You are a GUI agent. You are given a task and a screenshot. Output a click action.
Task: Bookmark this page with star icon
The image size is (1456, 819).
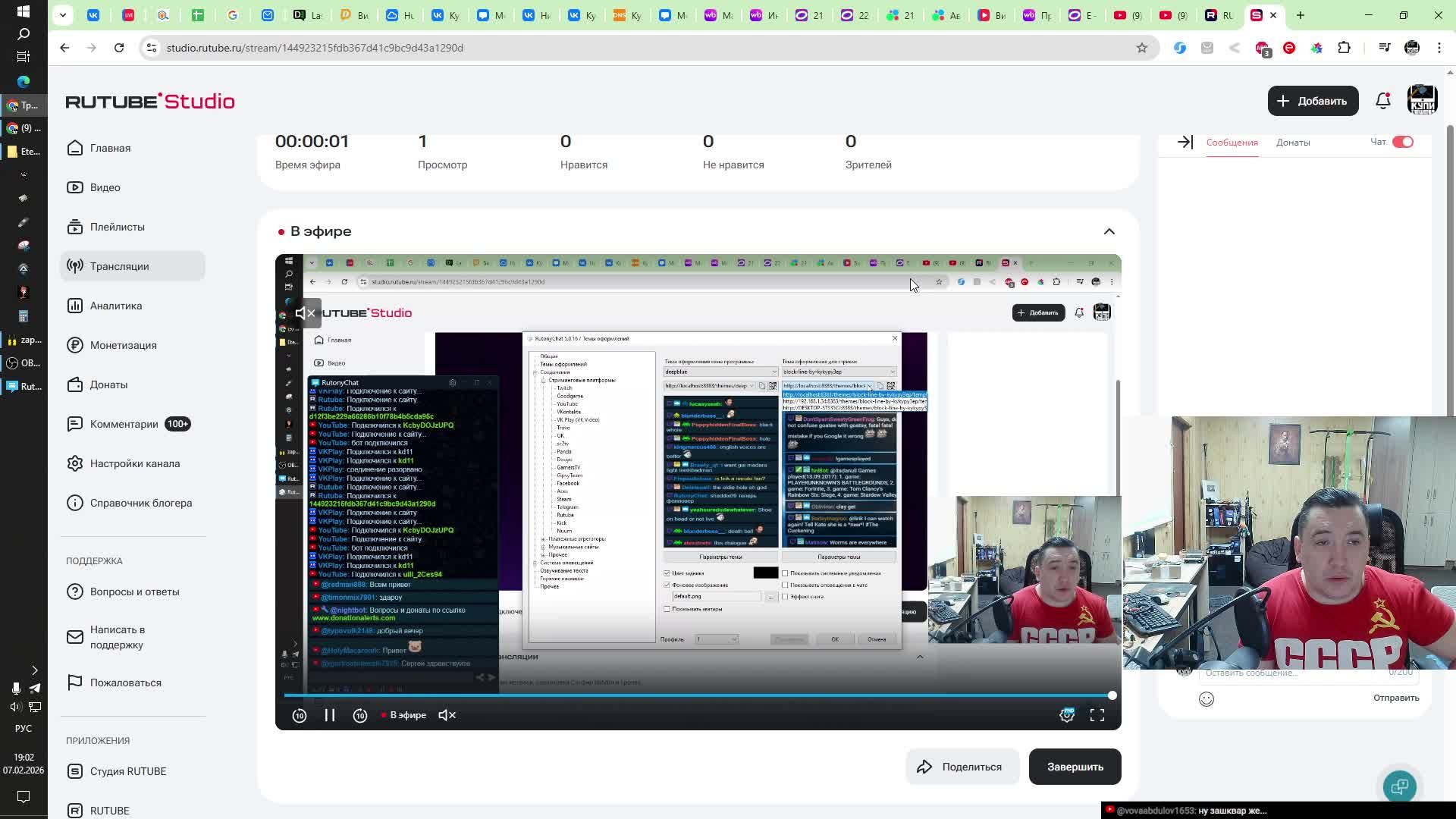(1141, 48)
